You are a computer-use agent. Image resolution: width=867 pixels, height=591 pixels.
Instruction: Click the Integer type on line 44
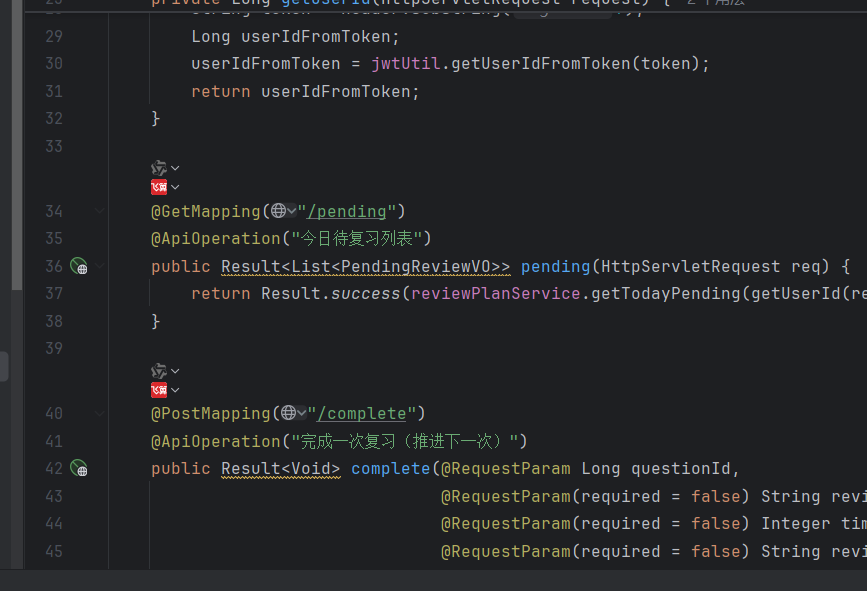[795, 524]
